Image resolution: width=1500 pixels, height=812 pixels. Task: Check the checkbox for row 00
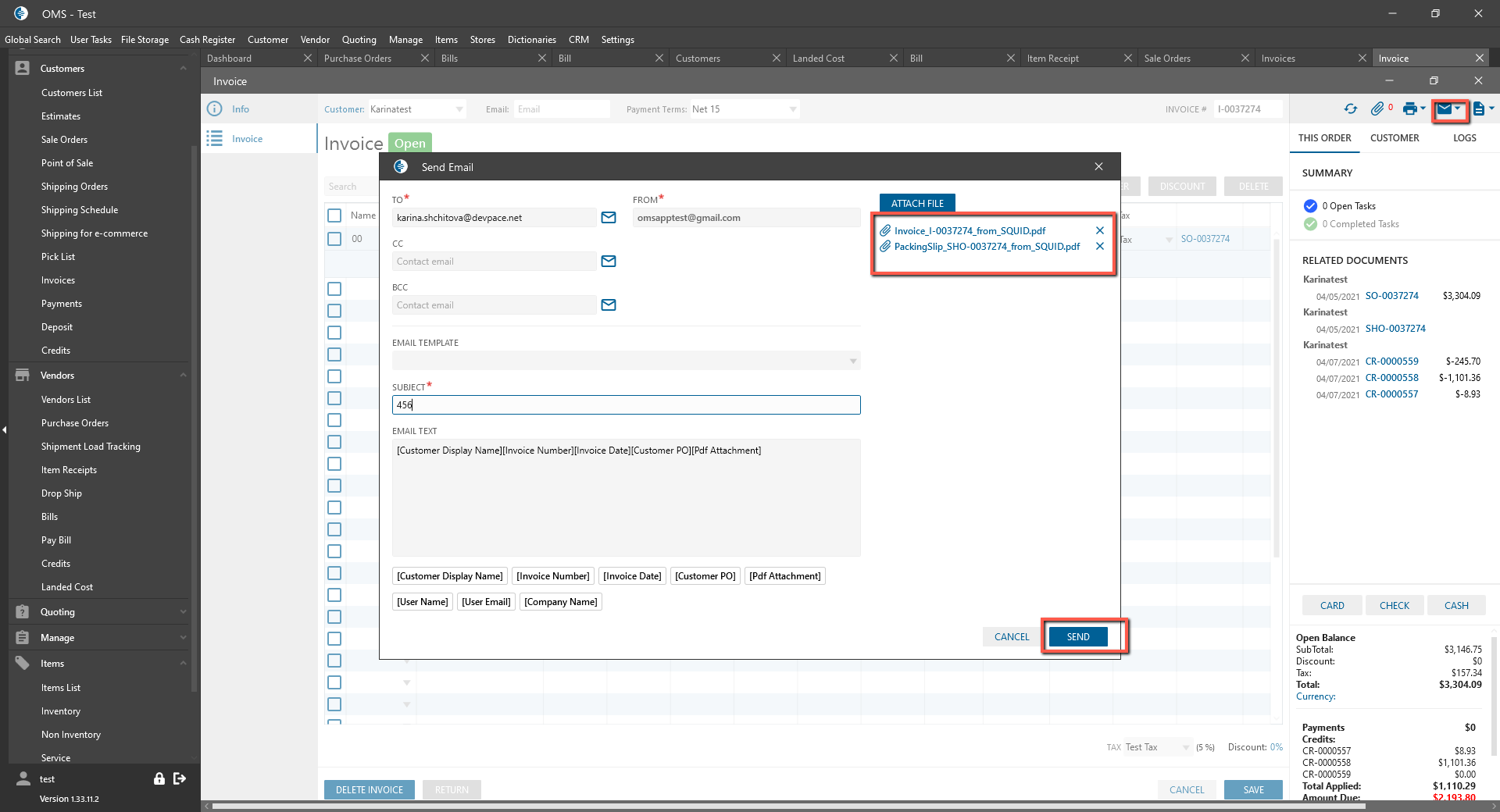tap(334, 239)
